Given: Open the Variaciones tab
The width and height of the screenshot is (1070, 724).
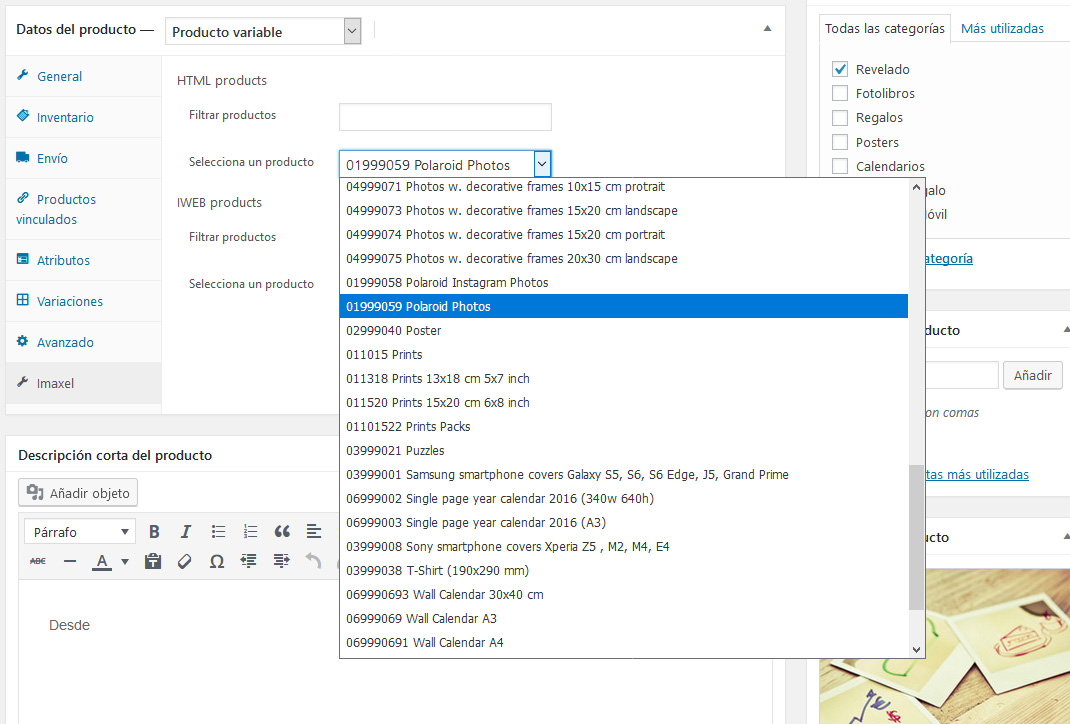Looking at the screenshot, I should click(69, 301).
